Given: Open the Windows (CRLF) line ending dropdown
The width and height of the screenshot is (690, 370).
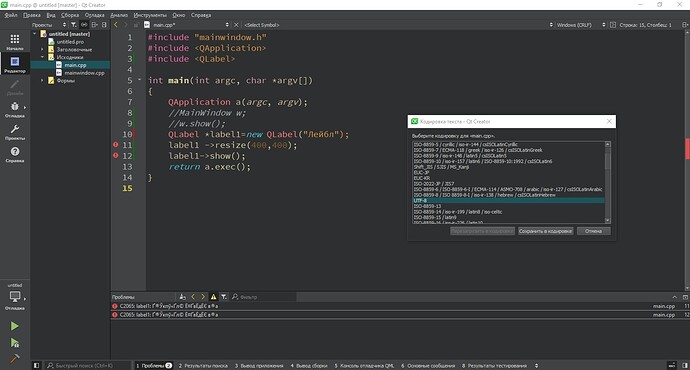Looking at the screenshot, I should point(577,25).
